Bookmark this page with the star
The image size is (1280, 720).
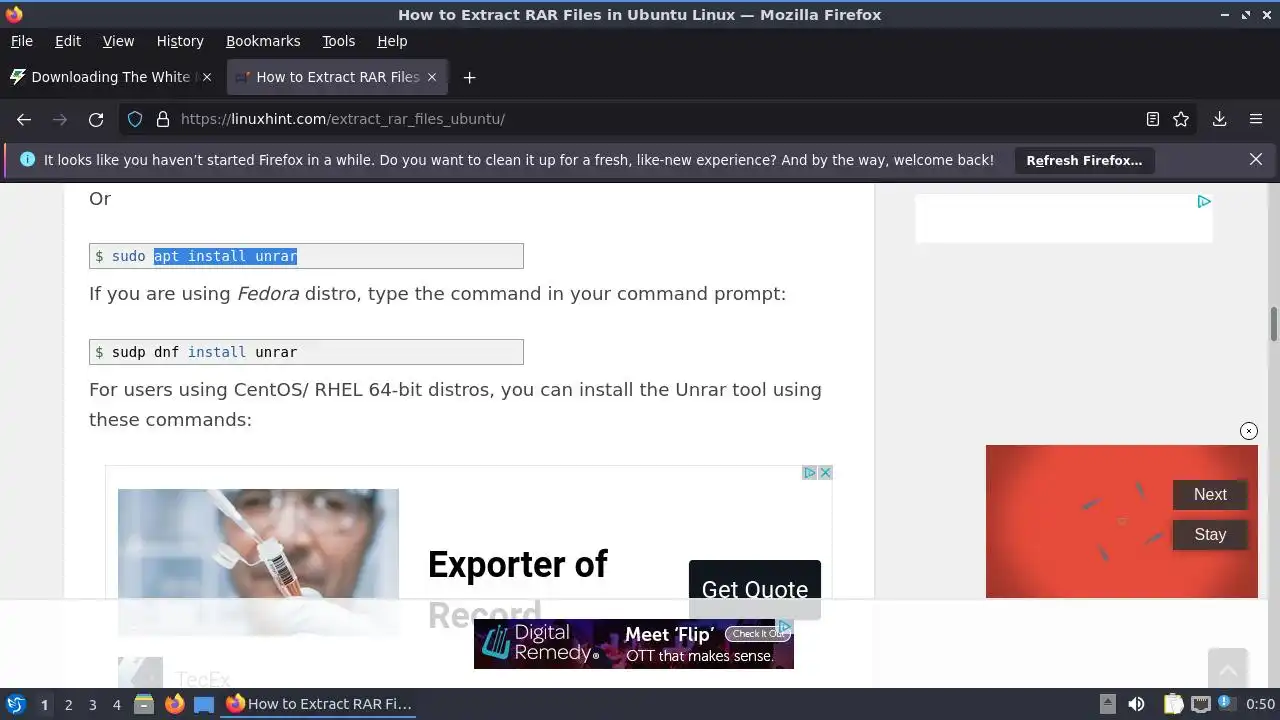coord(1181,119)
